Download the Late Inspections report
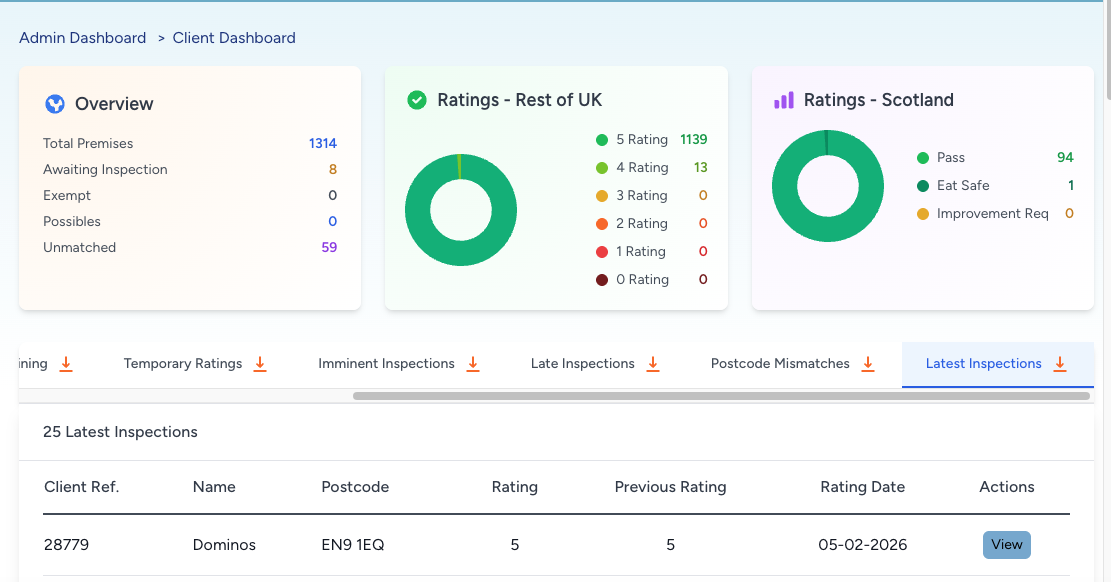 (653, 364)
